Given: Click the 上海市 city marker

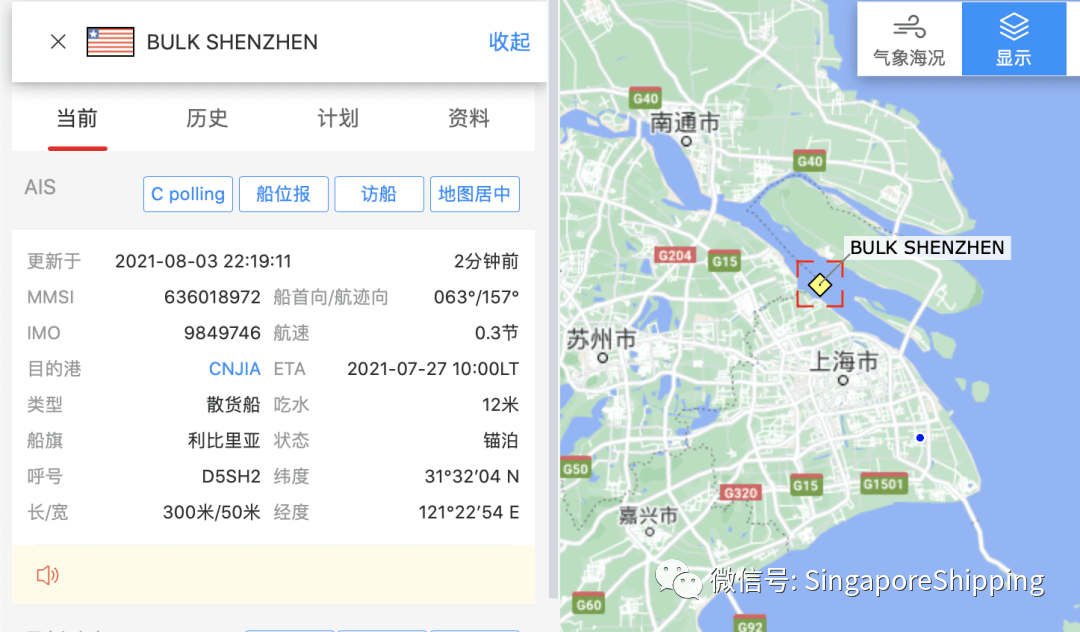Looking at the screenshot, I should (x=843, y=380).
